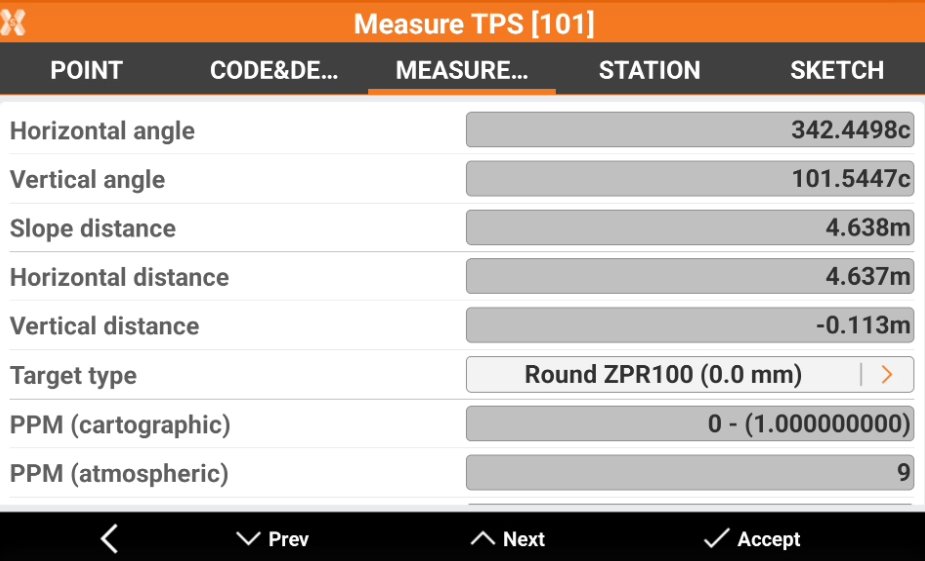Open the STATION tab
This screenshot has height=561, width=925.
[649, 70]
